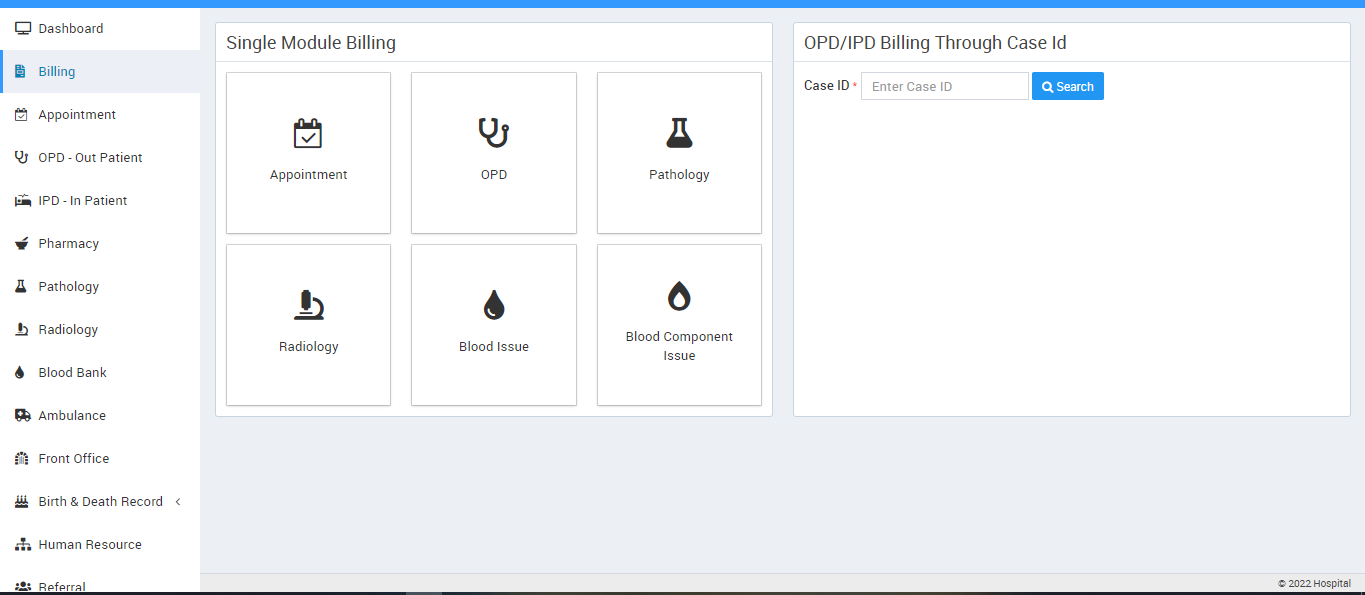1365x595 pixels.
Task: Select the Pathology flask icon tile
Action: 679,132
